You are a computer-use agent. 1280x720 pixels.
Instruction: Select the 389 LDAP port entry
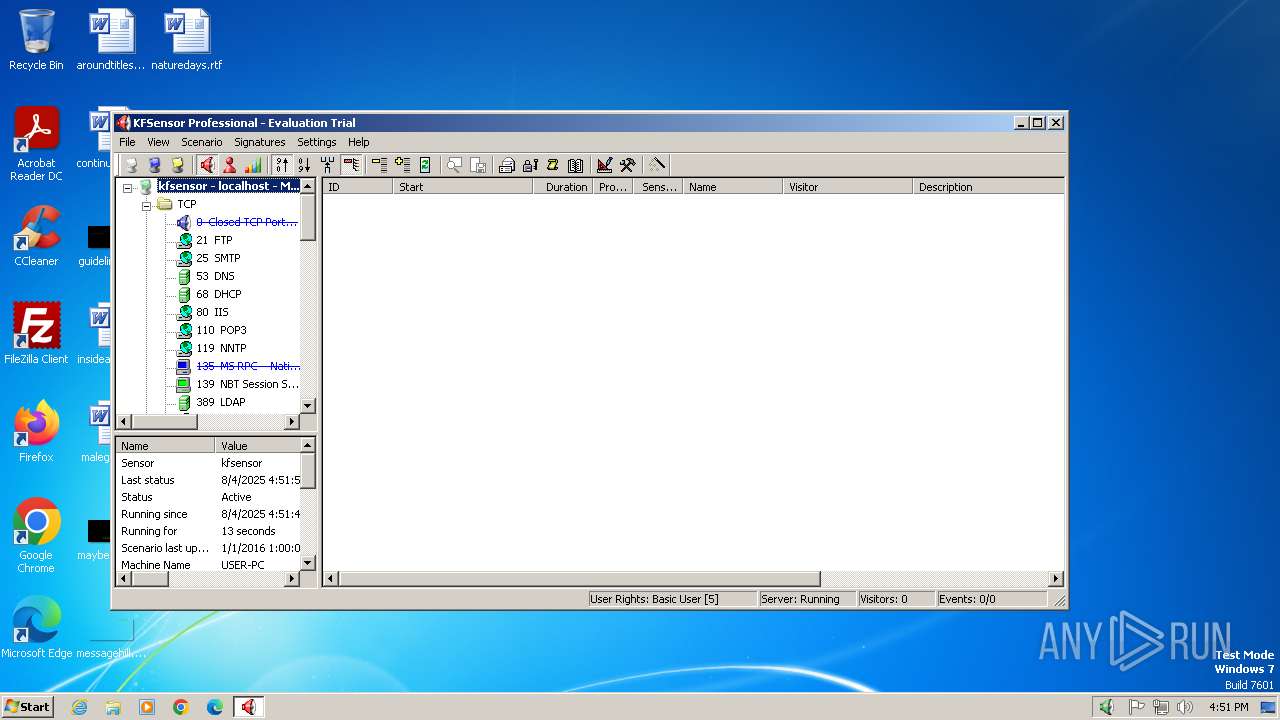[x=220, y=402]
